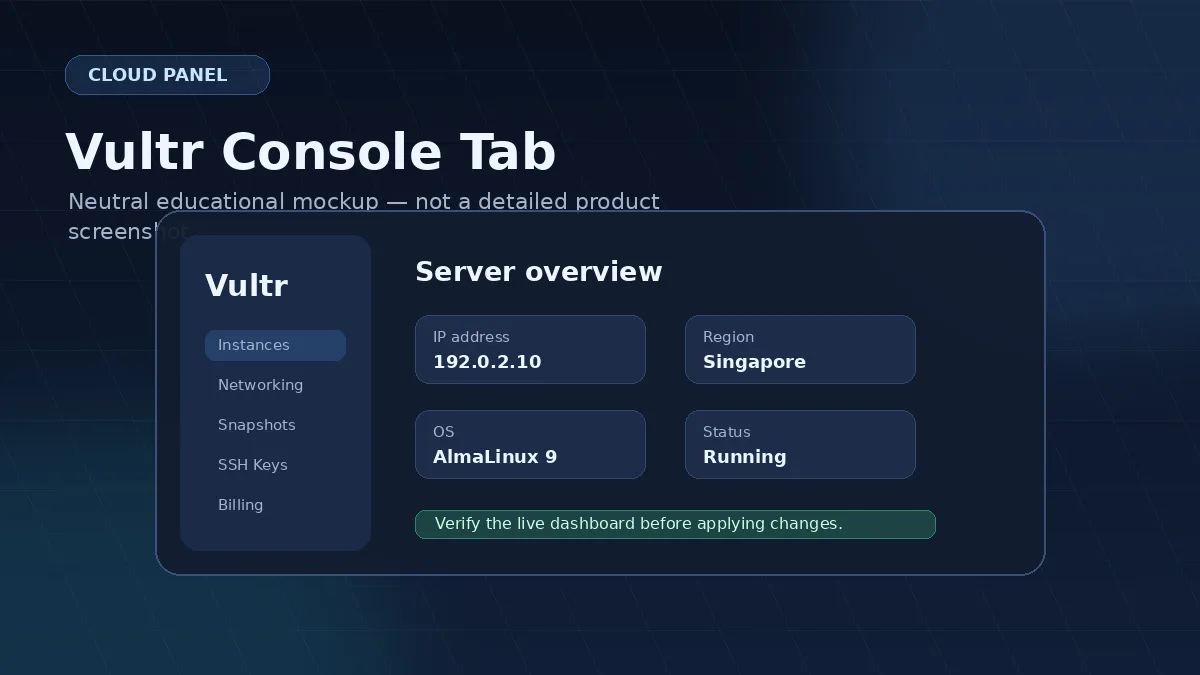This screenshot has height=675, width=1200.
Task: Click the Vultr Console Tab title
Action: (x=310, y=153)
